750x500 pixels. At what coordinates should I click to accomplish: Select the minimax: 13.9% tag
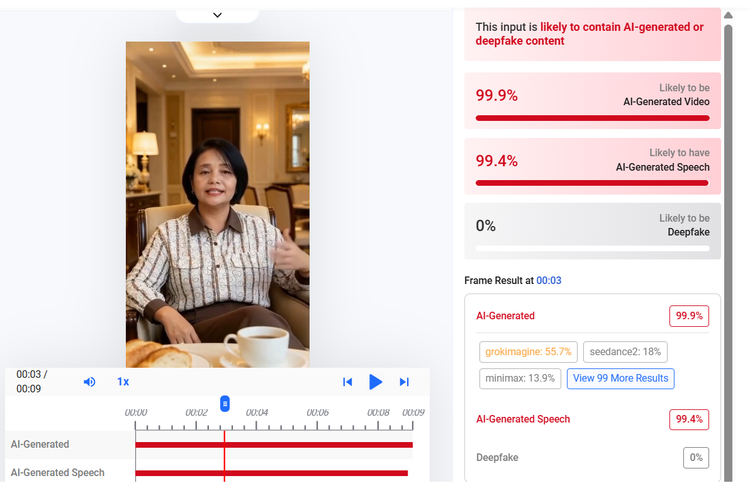click(520, 378)
